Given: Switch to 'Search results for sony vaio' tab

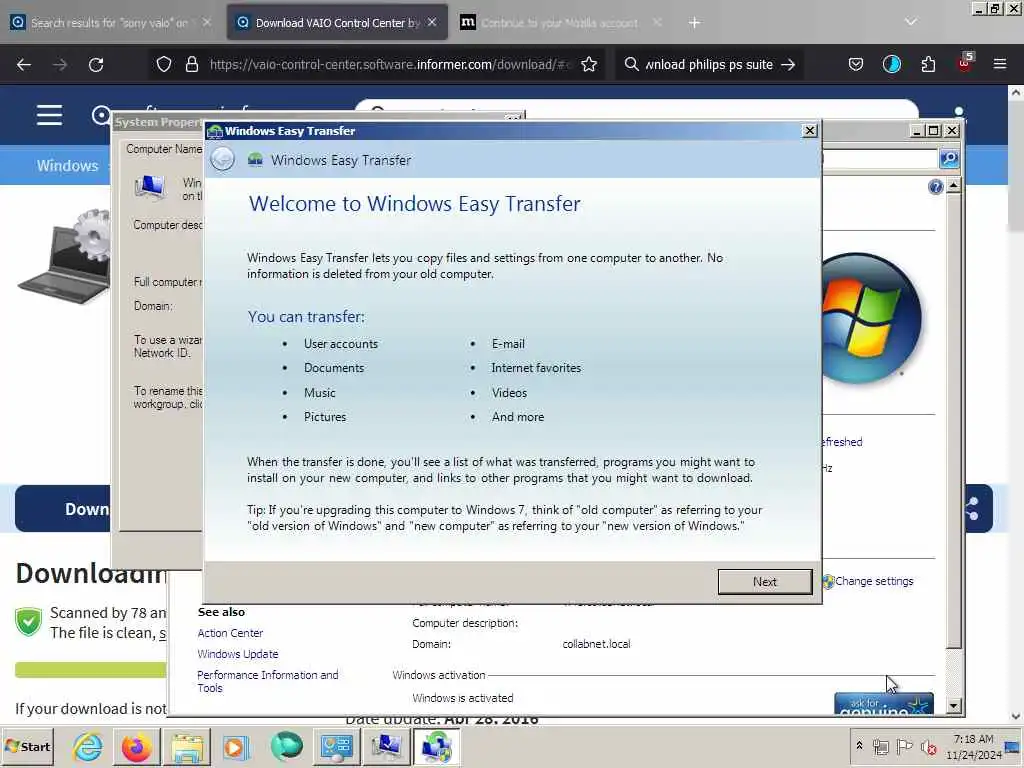Looking at the screenshot, I should point(112,22).
